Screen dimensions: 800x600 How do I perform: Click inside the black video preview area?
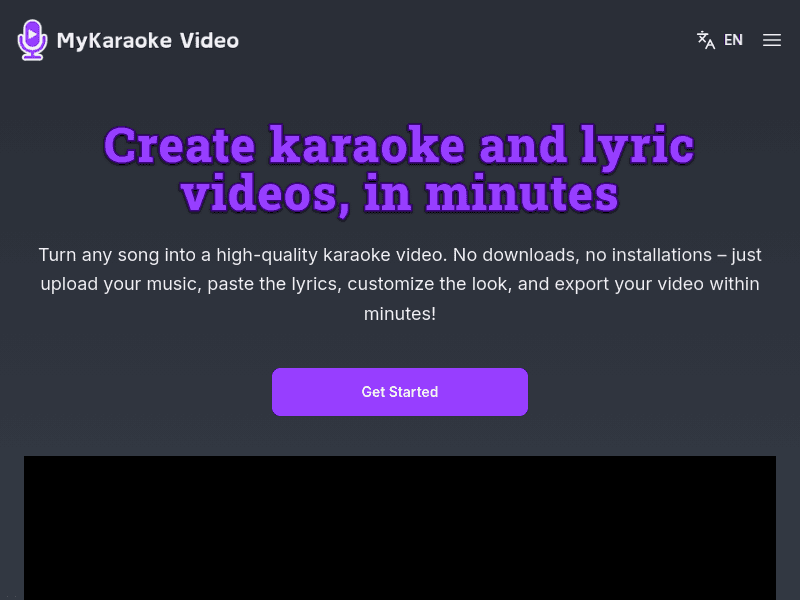400,528
